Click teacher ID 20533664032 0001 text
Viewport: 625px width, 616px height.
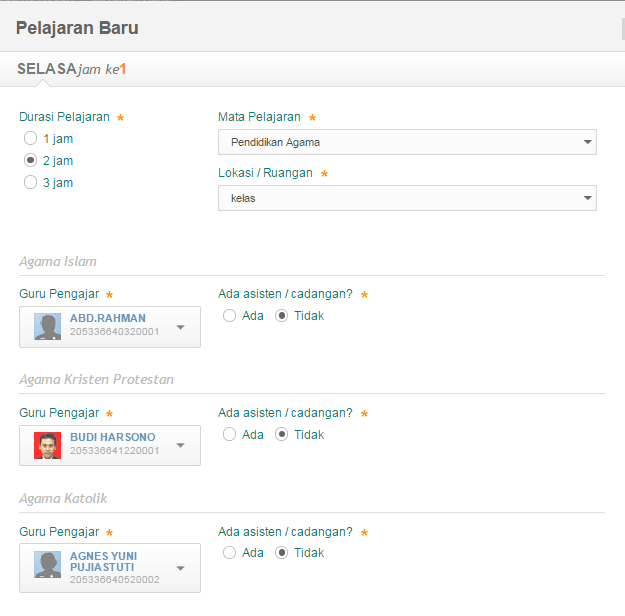point(115,332)
